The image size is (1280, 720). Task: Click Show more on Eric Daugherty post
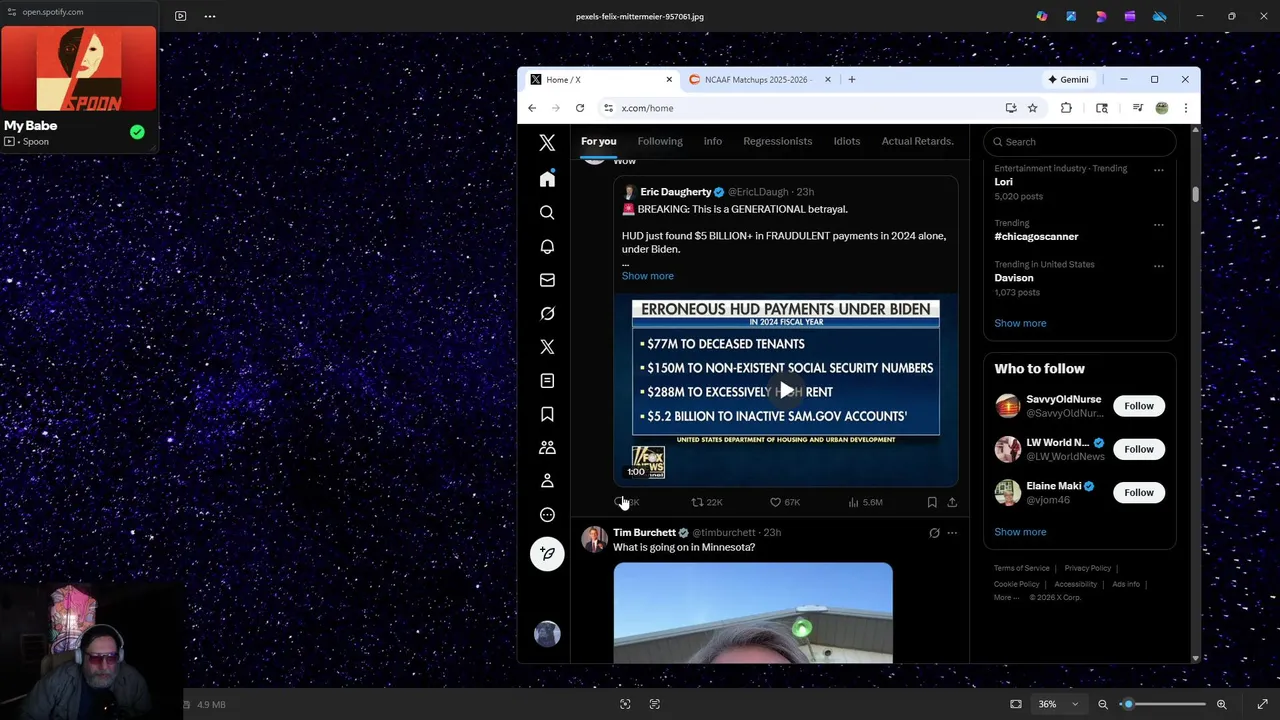(647, 276)
